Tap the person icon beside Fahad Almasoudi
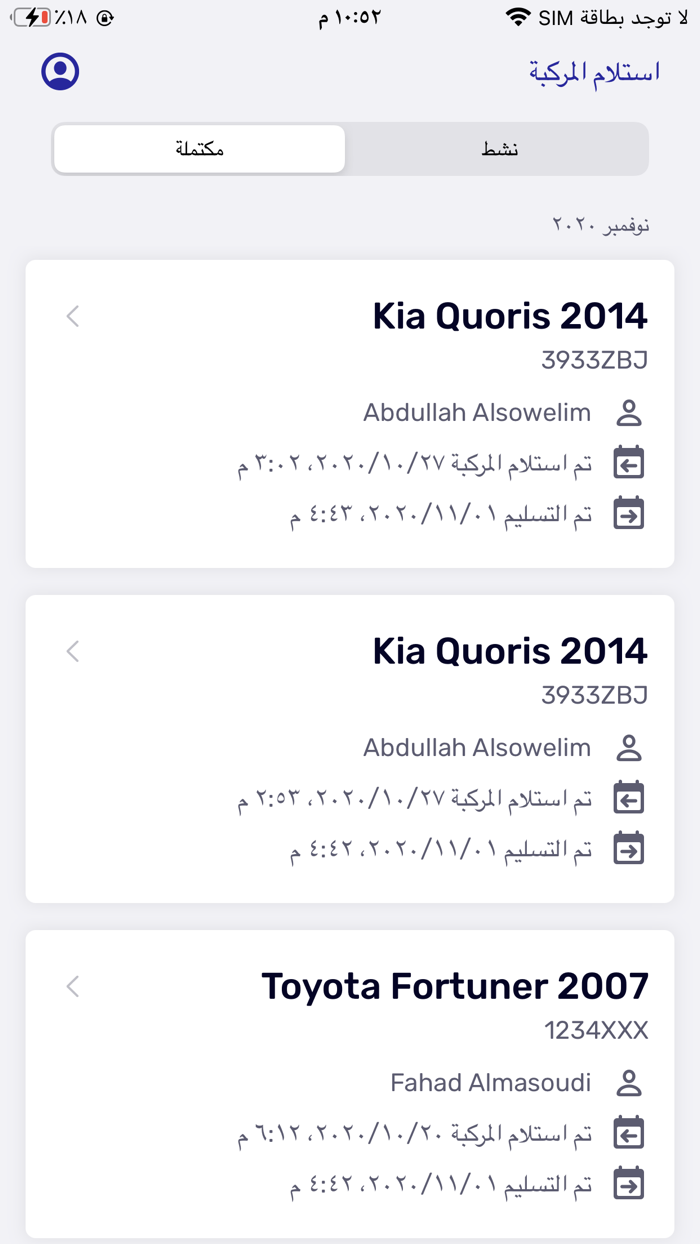The height and width of the screenshot is (1244, 700). (x=629, y=1082)
